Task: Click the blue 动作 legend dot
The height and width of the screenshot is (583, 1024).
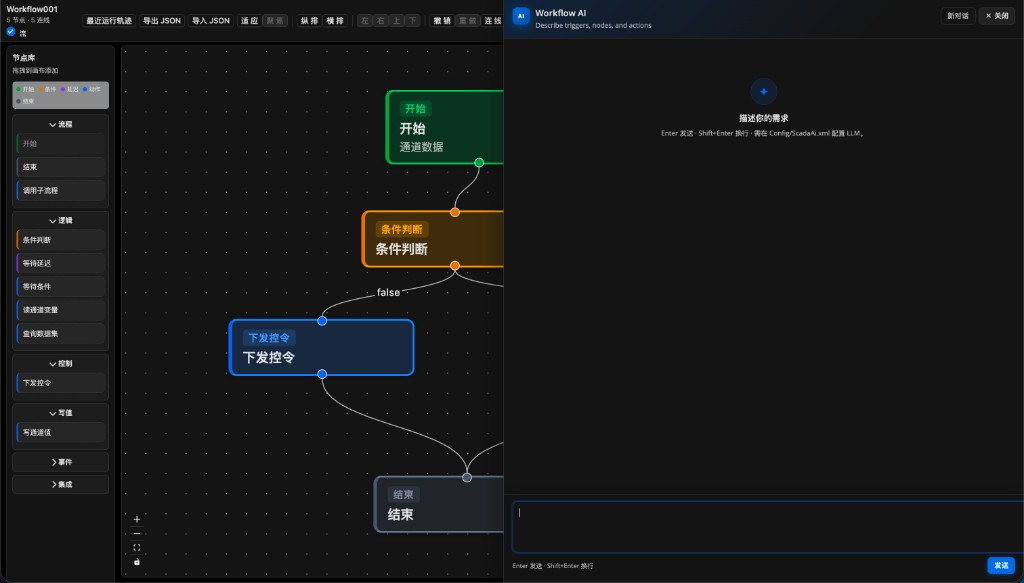Action: pyautogui.click(x=85, y=89)
